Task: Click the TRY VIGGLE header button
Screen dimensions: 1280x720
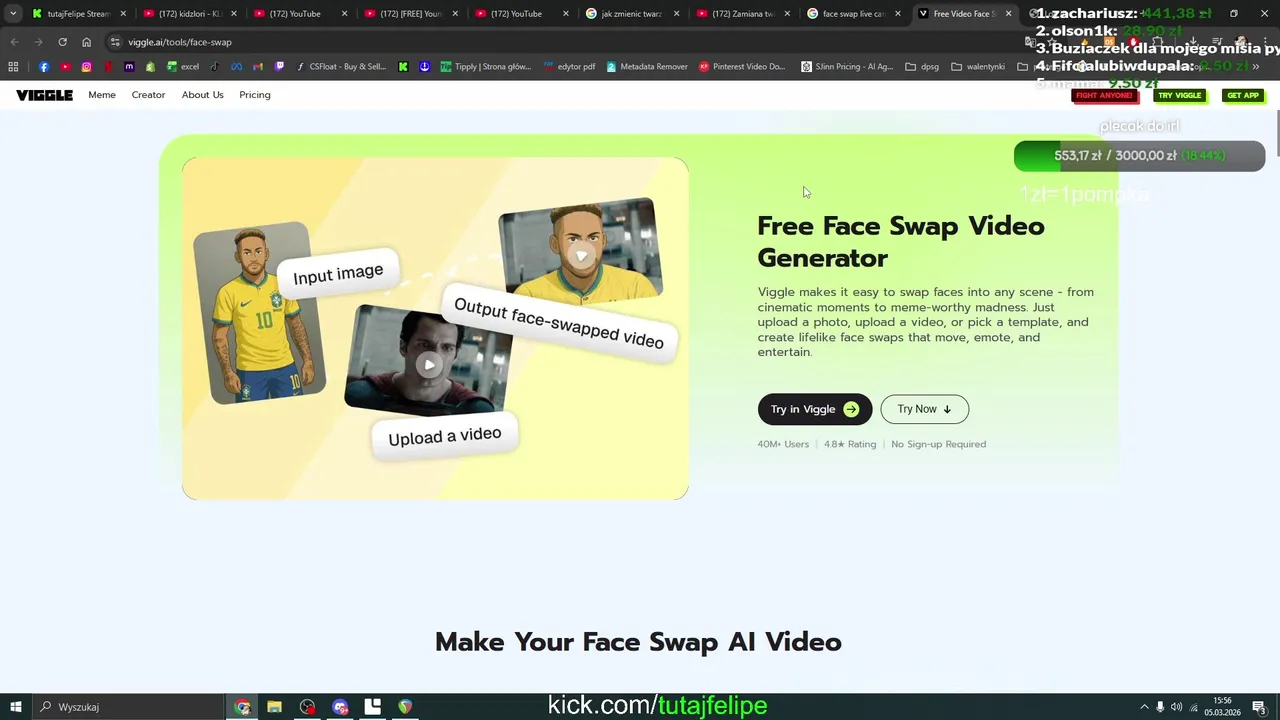Action: pyautogui.click(x=1179, y=95)
